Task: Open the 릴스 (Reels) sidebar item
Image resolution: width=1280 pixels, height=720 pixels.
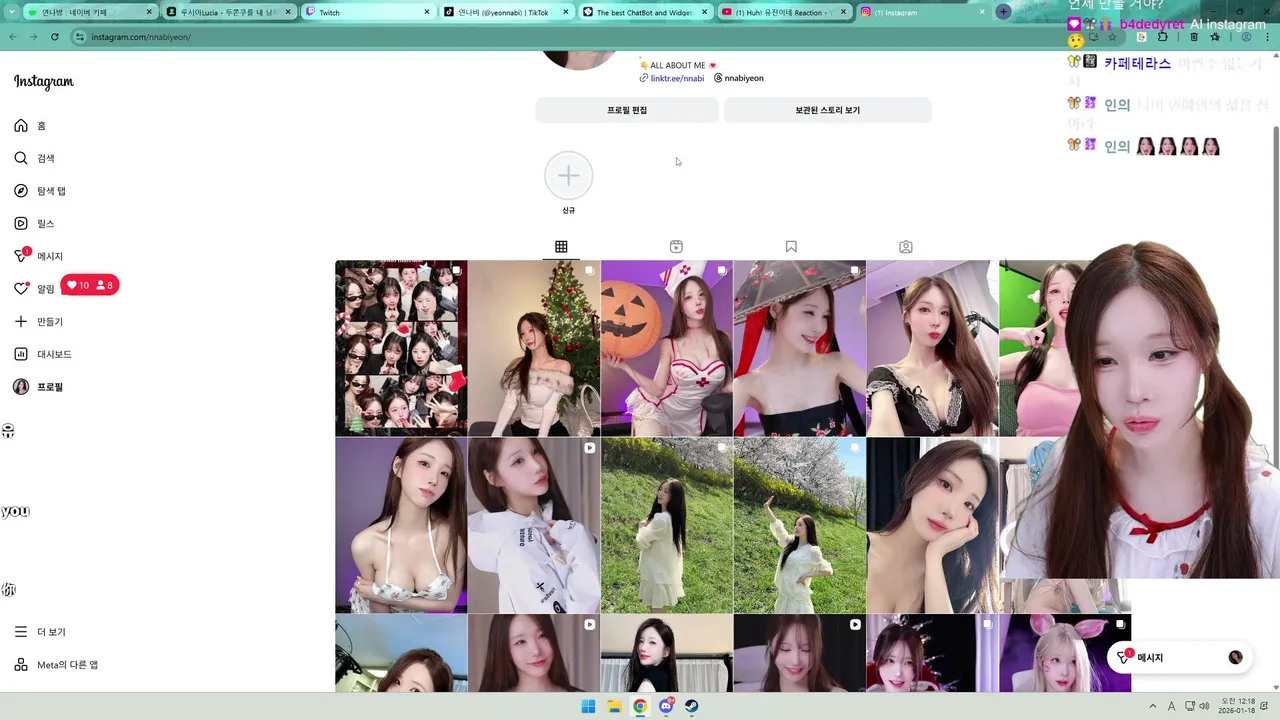Action: point(34,224)
